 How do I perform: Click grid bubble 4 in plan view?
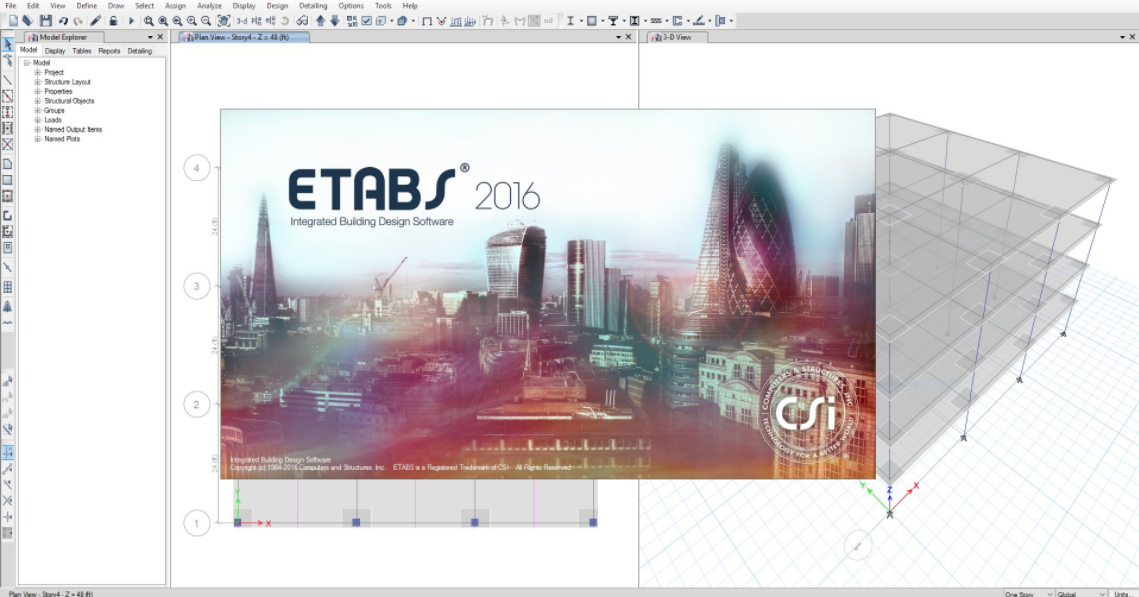tap(196, 168)
